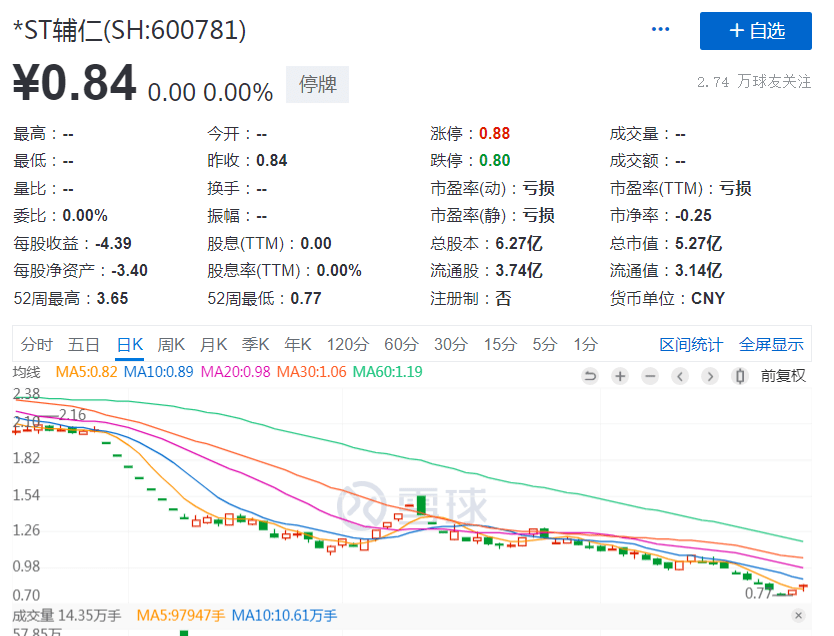Screen dimensions: 834x636
Task: Click the 2.16 high price marker on chart
Action: pyautogui.click(x=72, y=415)
